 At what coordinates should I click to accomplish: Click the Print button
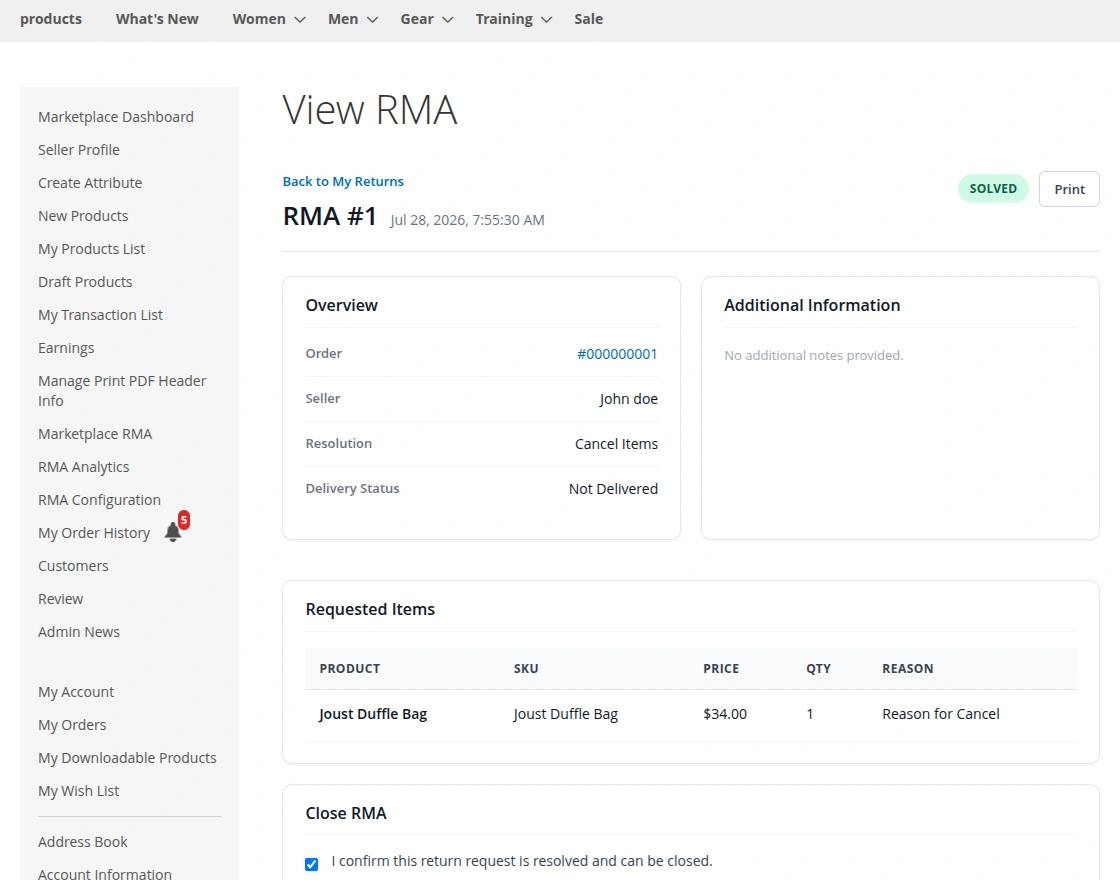coord(1069,189)
